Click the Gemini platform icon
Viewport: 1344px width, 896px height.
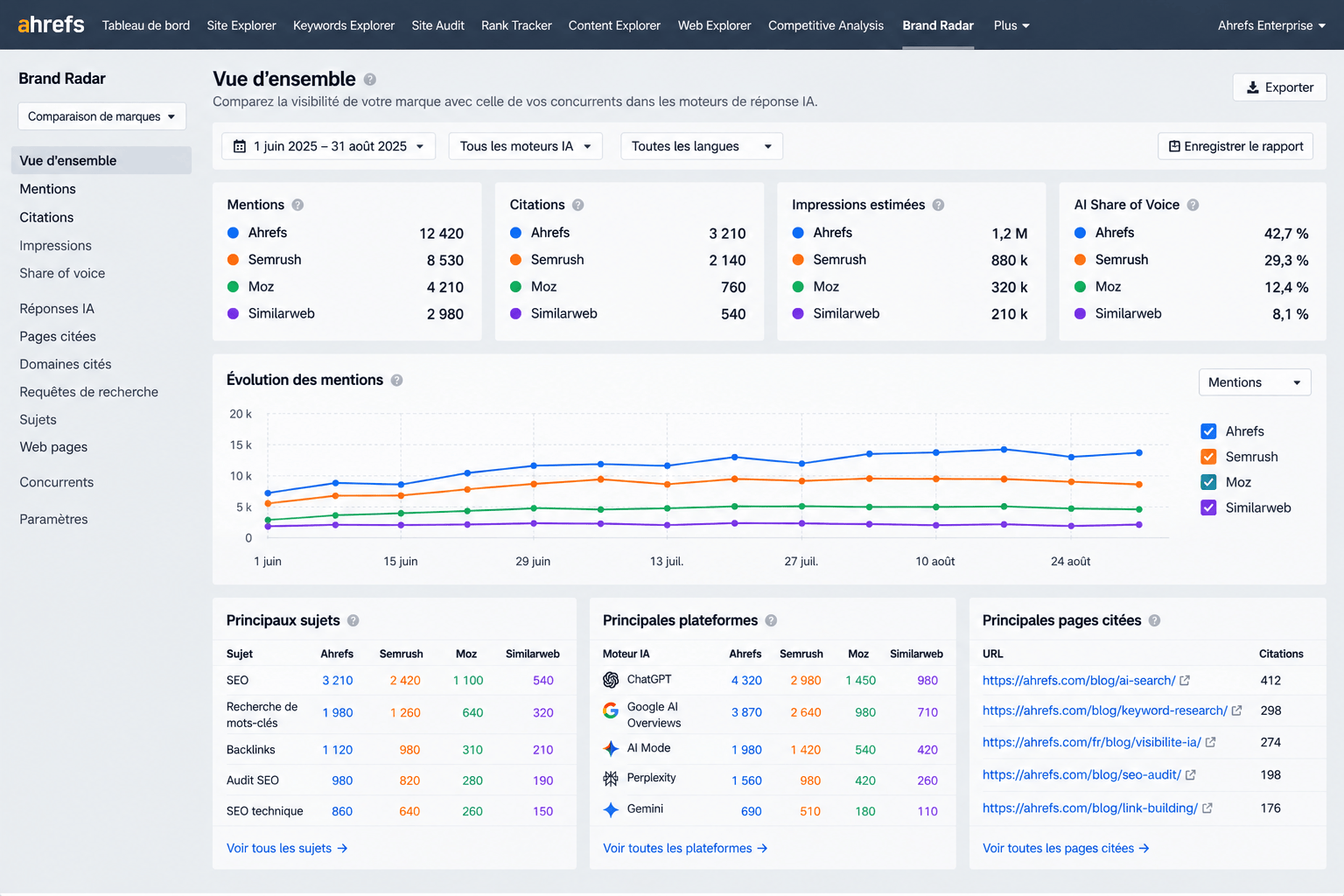click(611, 809)
